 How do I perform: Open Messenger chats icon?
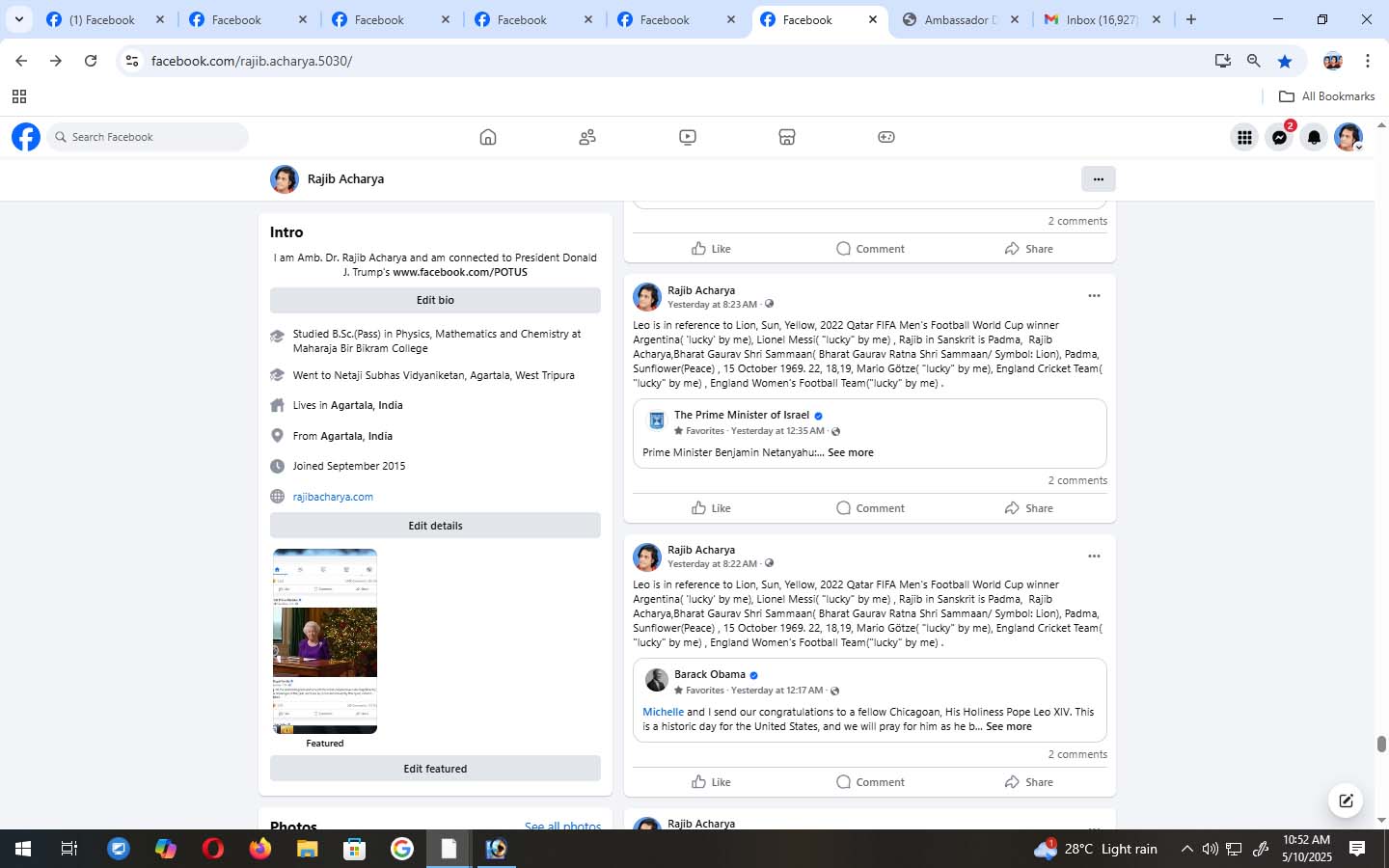pos(1279,137)
